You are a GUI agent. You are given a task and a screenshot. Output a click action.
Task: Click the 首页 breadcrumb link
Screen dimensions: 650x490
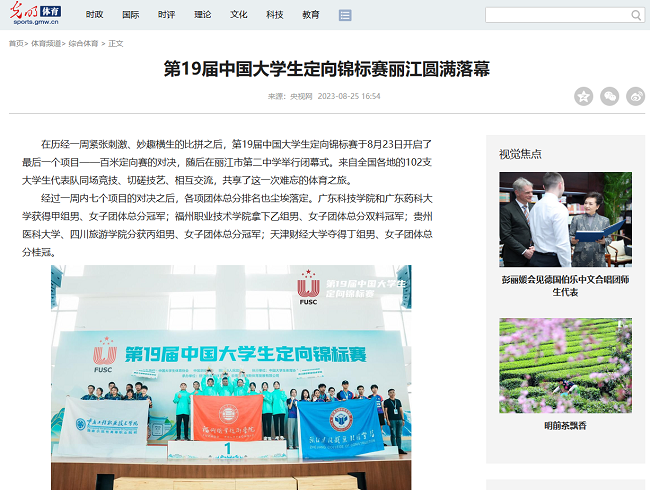click(17, 44)
